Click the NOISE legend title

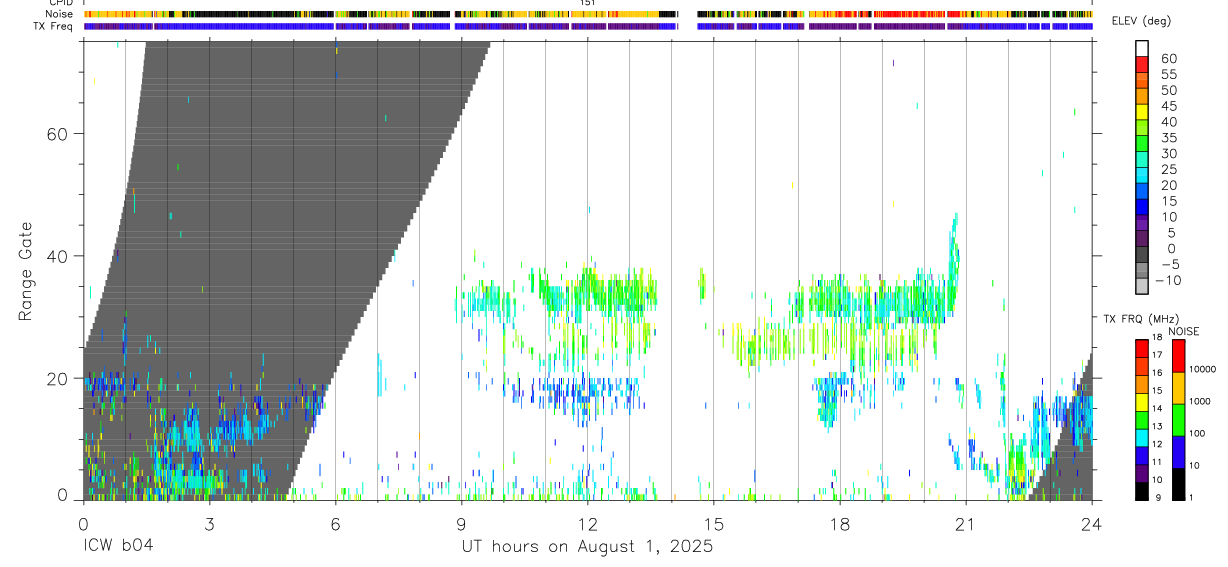[x=1184, y=331]
